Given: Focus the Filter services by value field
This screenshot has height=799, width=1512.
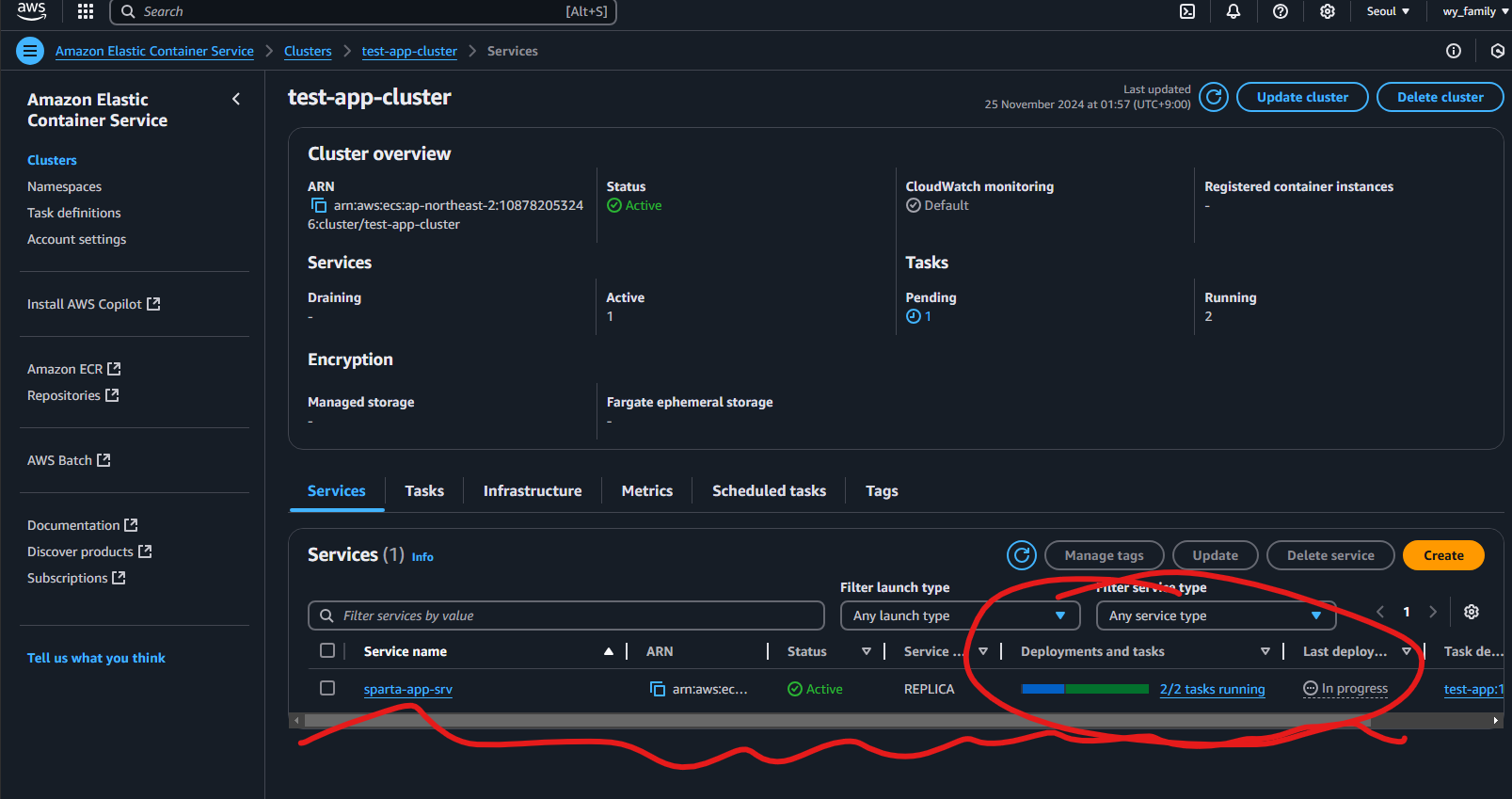Looking at the screenshot, I should tap(566, 615).
